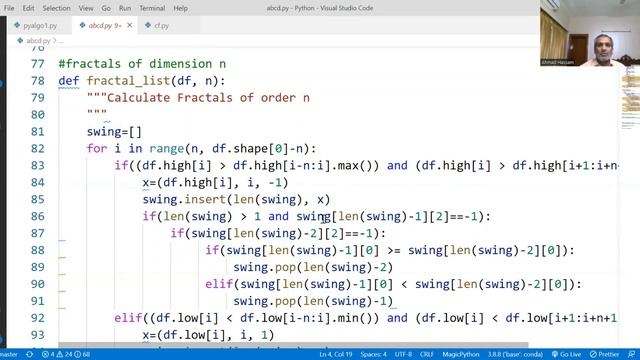Click 'swing.pop(len(swing)-1)' on line 91

coord(313,301)
